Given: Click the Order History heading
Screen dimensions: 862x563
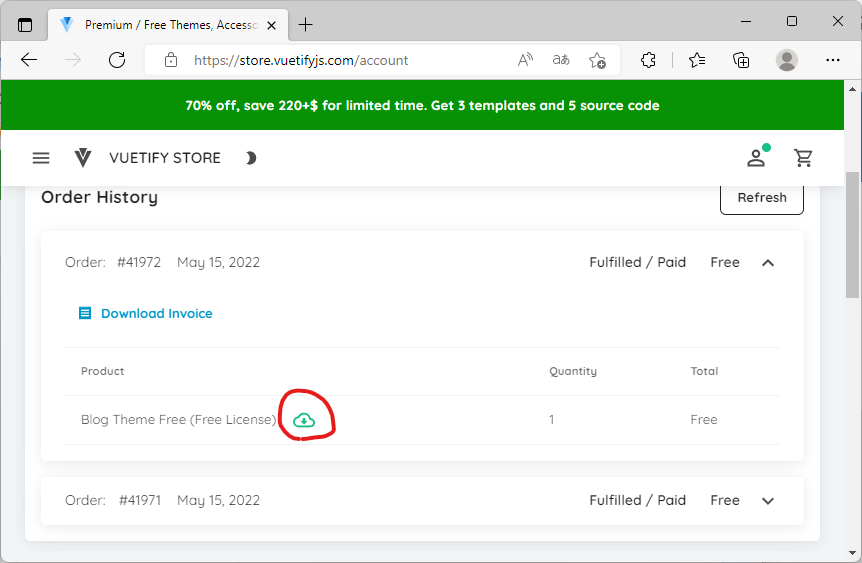Looking at the screenshot, I should [100, 197].
